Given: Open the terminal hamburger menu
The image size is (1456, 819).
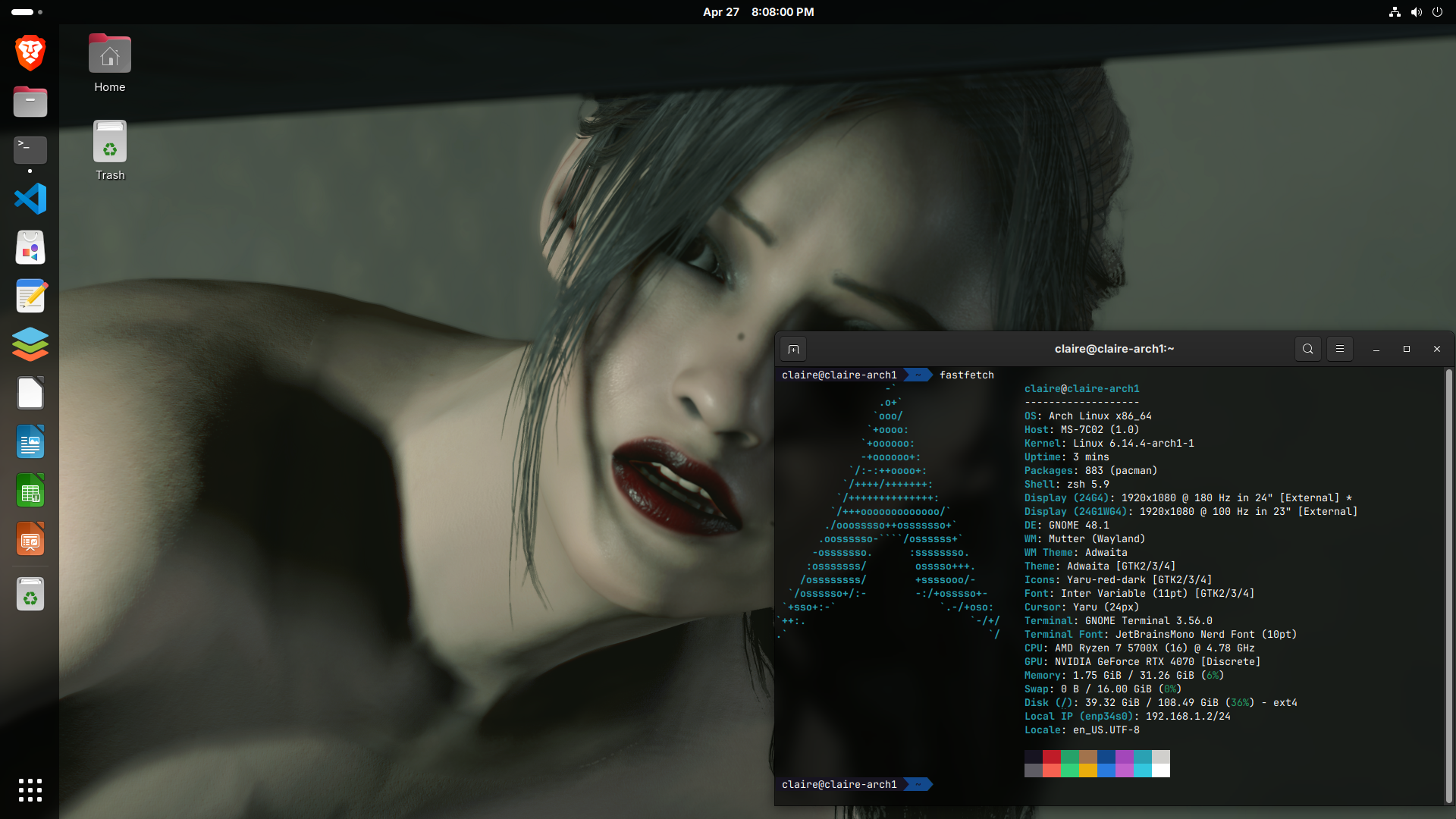Looking at the screenshot, I should click(x=1340, y=349).
